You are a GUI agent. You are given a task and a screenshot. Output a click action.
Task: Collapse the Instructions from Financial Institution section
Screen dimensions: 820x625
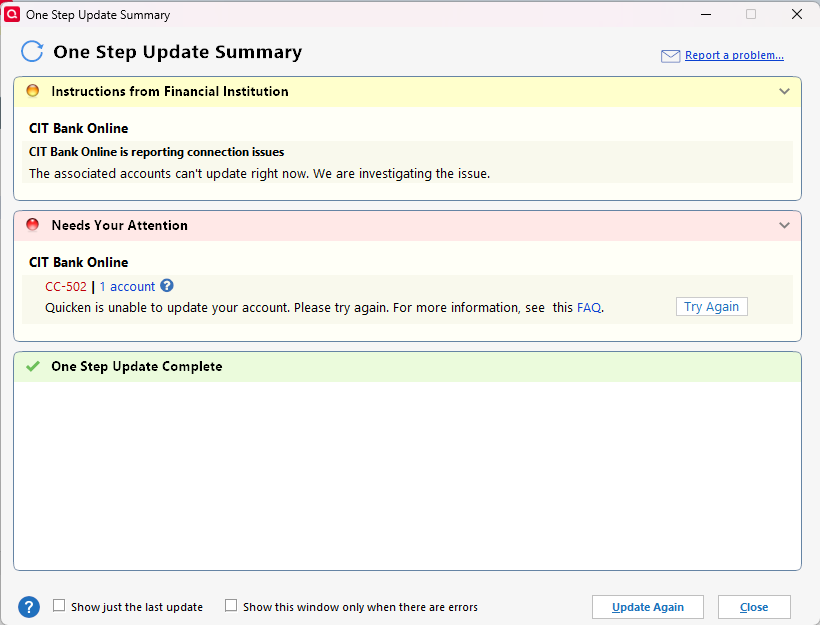[x=784, y=91]
